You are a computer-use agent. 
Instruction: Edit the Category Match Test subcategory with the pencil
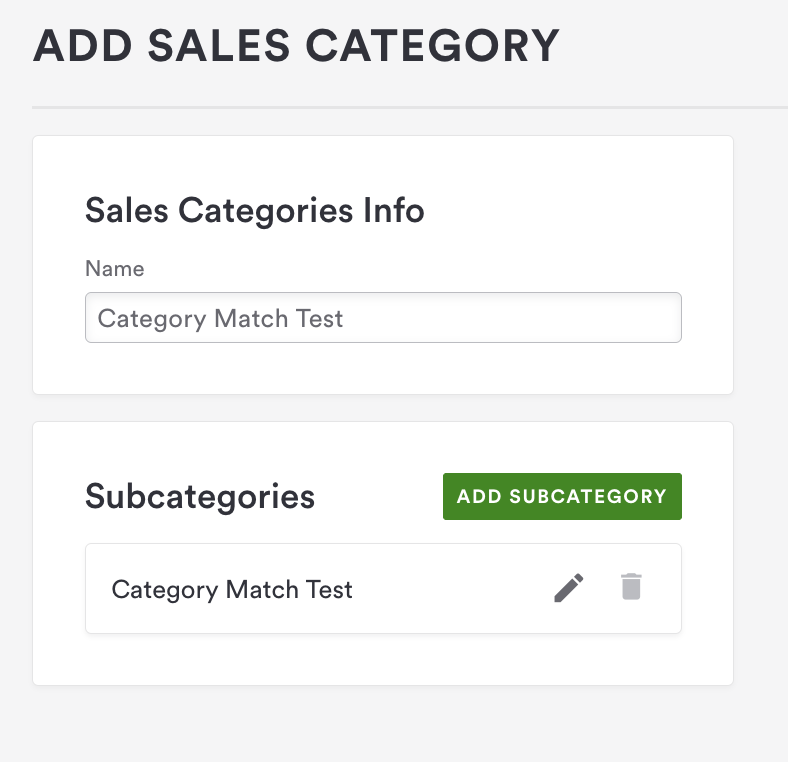click(569, 588)
